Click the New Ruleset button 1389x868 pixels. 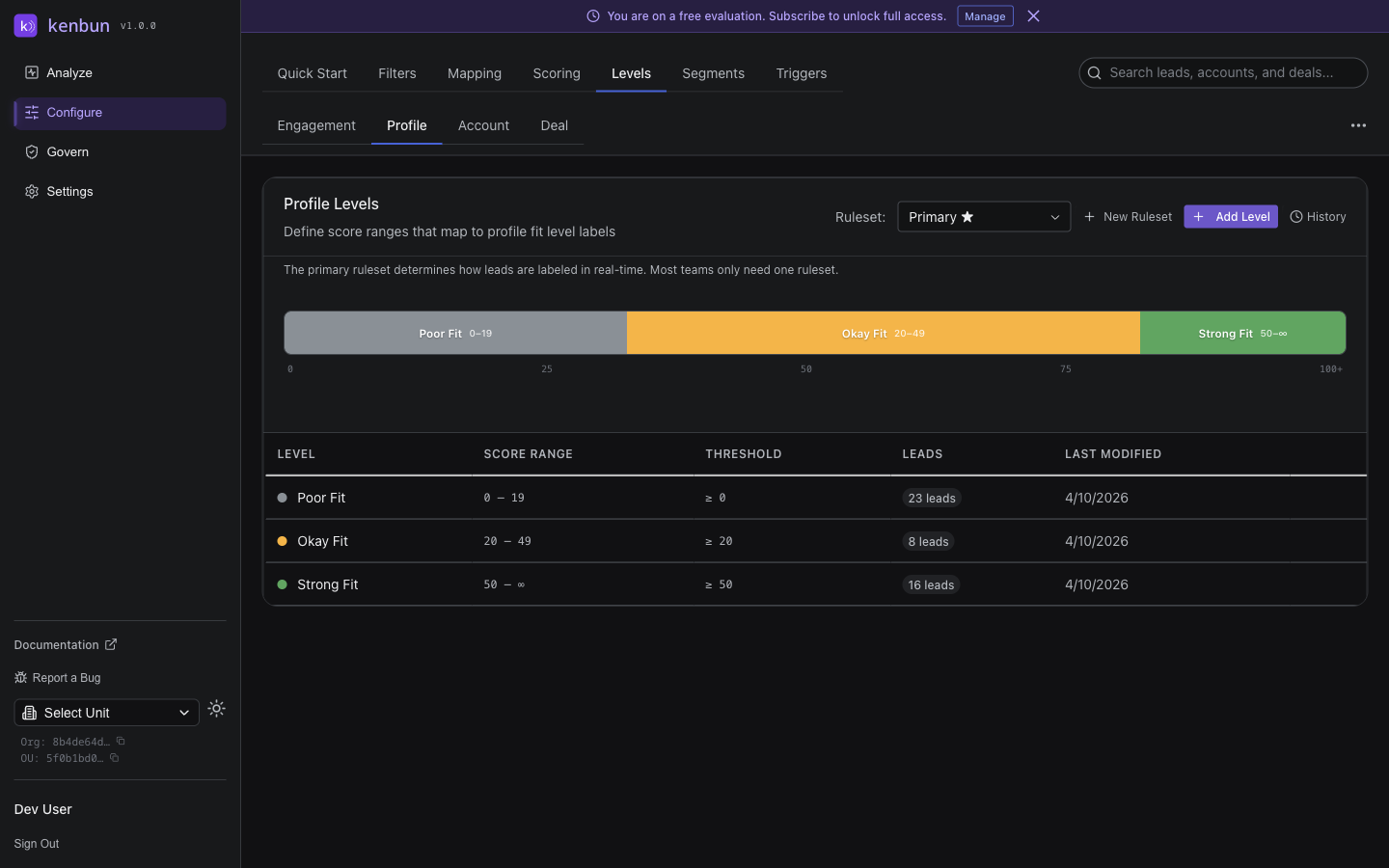[1128, 217]
